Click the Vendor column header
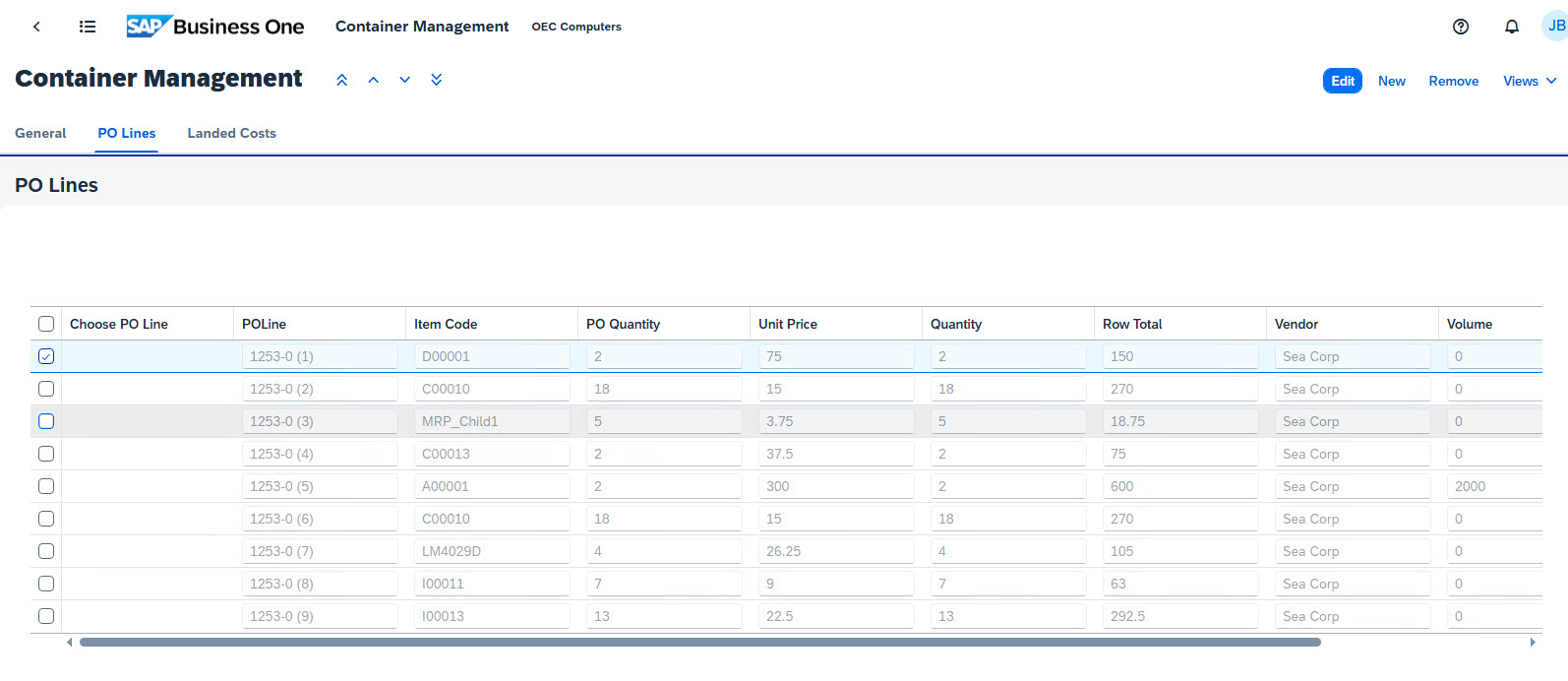Image resolution: width=1568 pixels, height=681 pixels. click(1353, 324)
